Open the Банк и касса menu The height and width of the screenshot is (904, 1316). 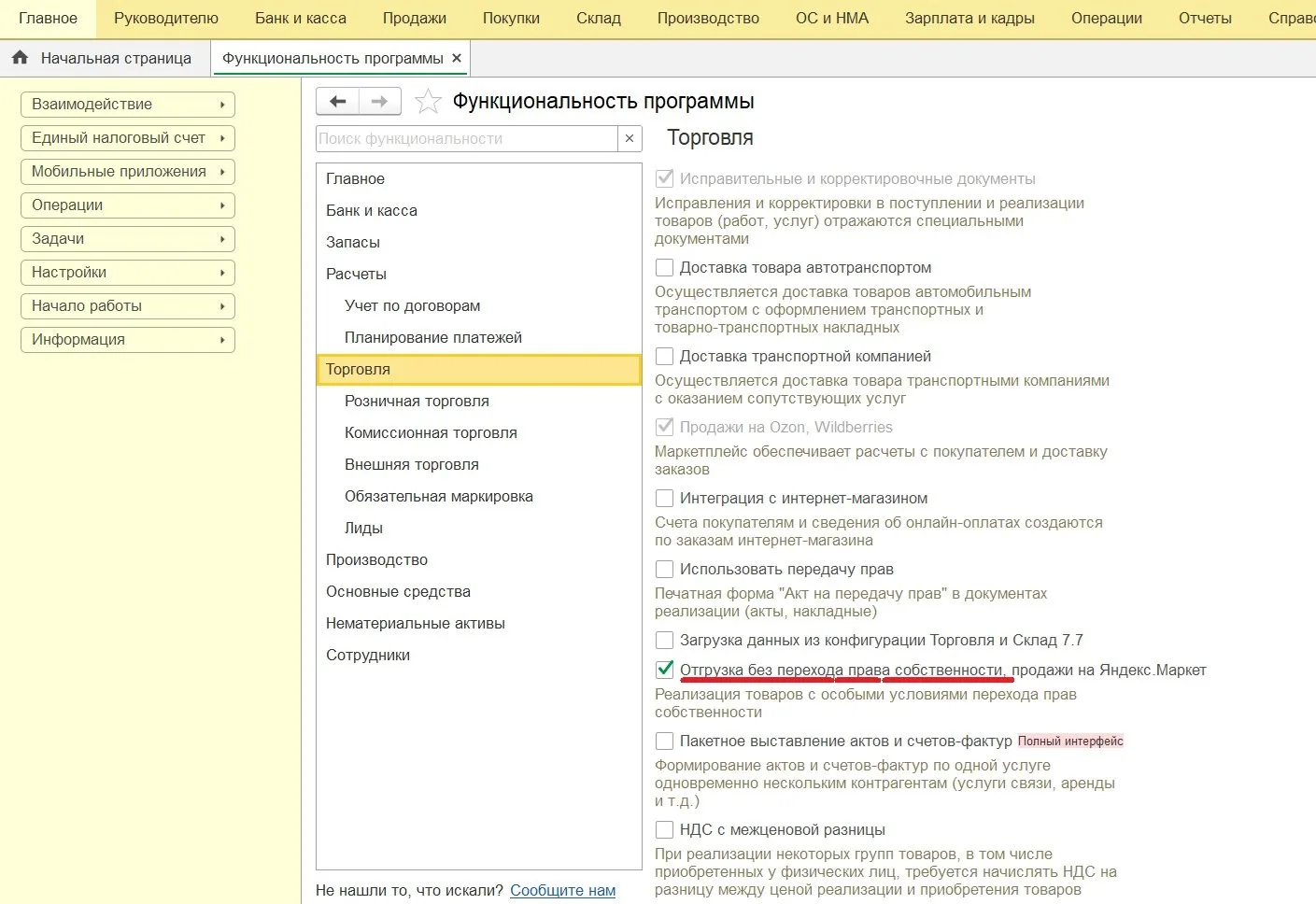(301, 19)
